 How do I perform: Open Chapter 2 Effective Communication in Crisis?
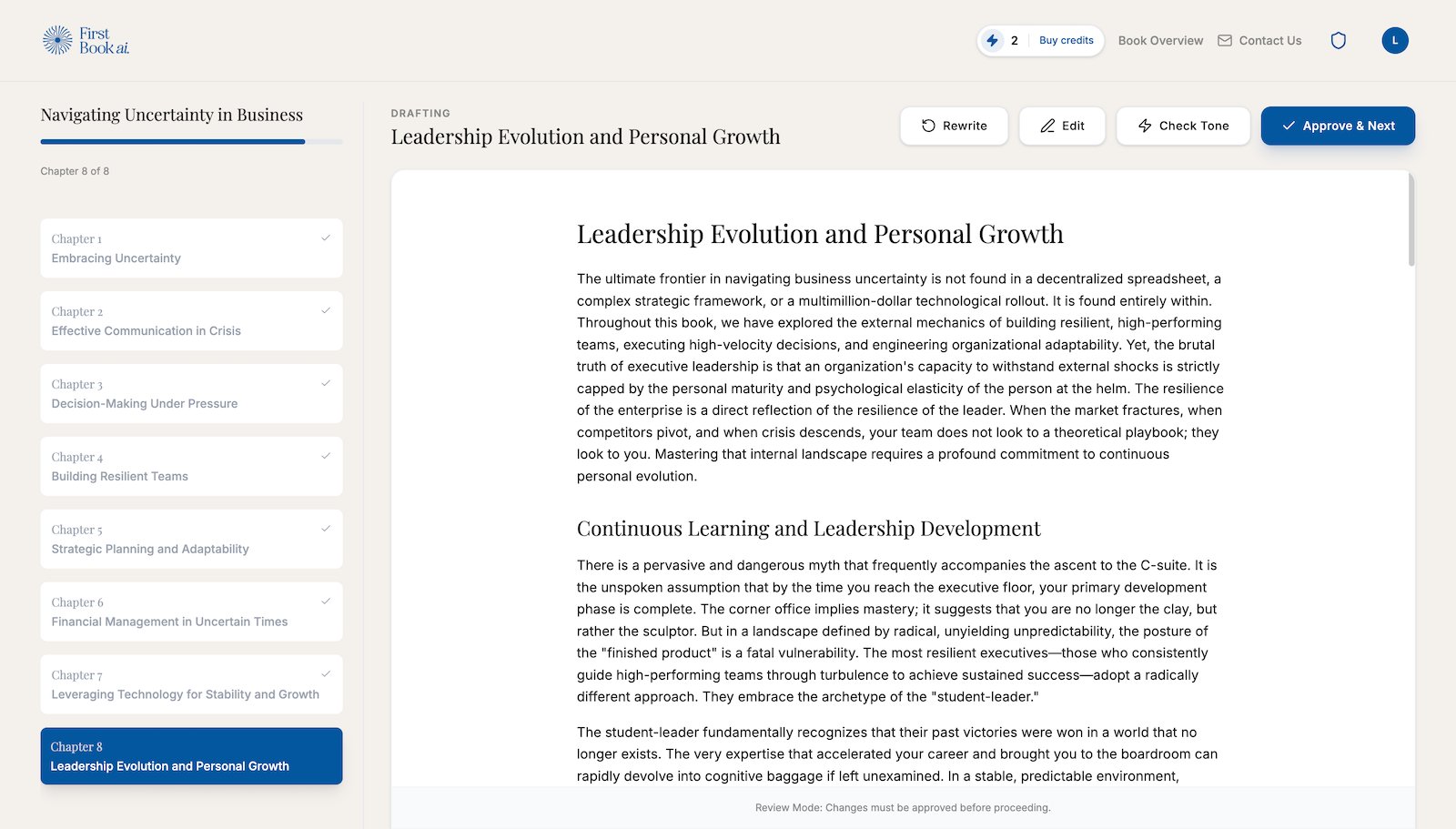191,321
